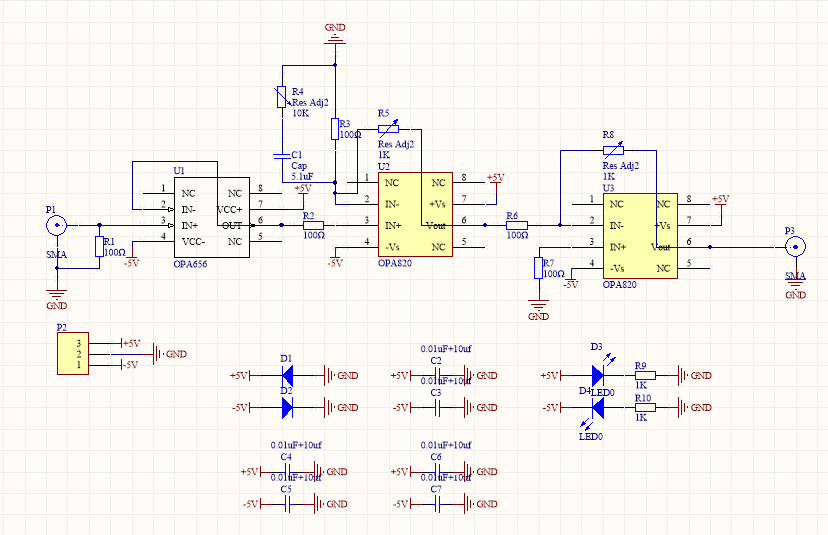
Task: Select the U1 op-amp component body
Action: 212,218
